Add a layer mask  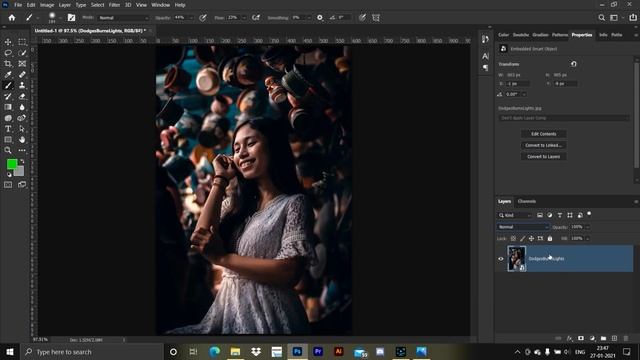(x=581, y=338)
